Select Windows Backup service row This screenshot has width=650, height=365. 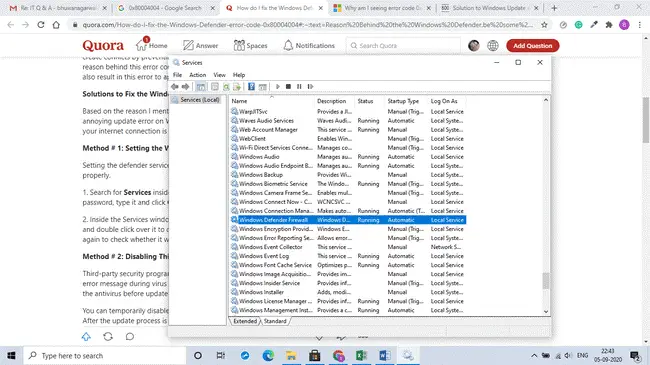pos(348,175)
